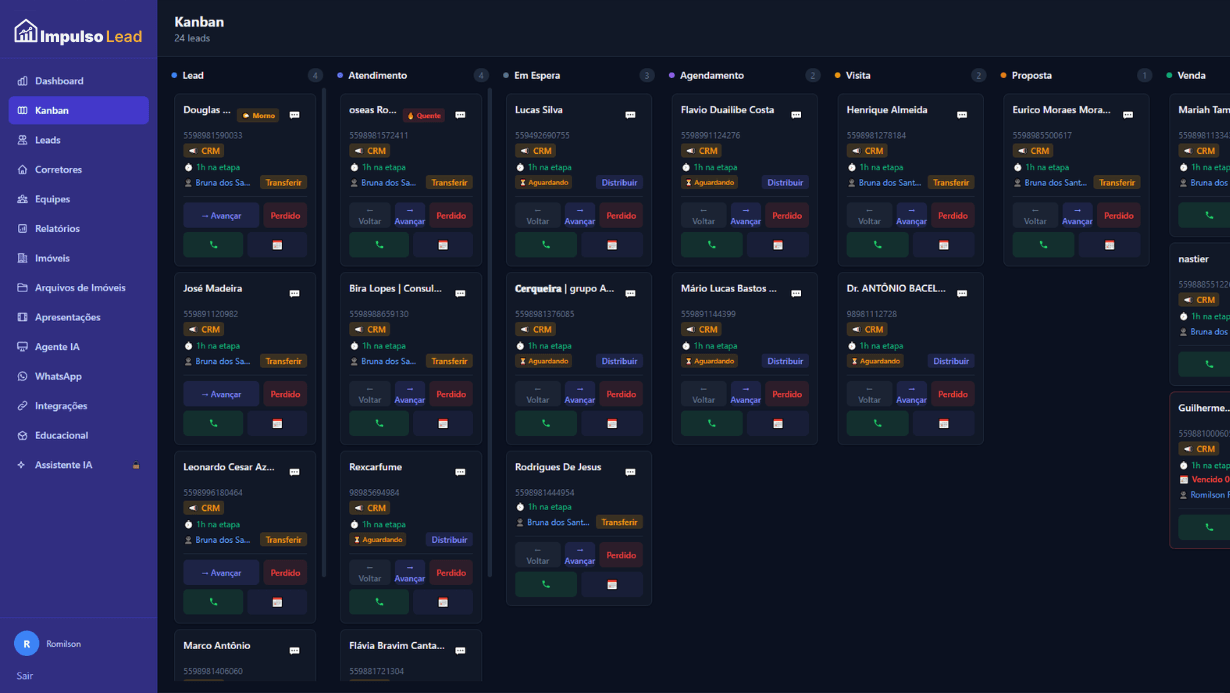Click the Aguardando badge on Mário Lucas card
This screenshot has height=693, width=1230.
click(710, 361)
